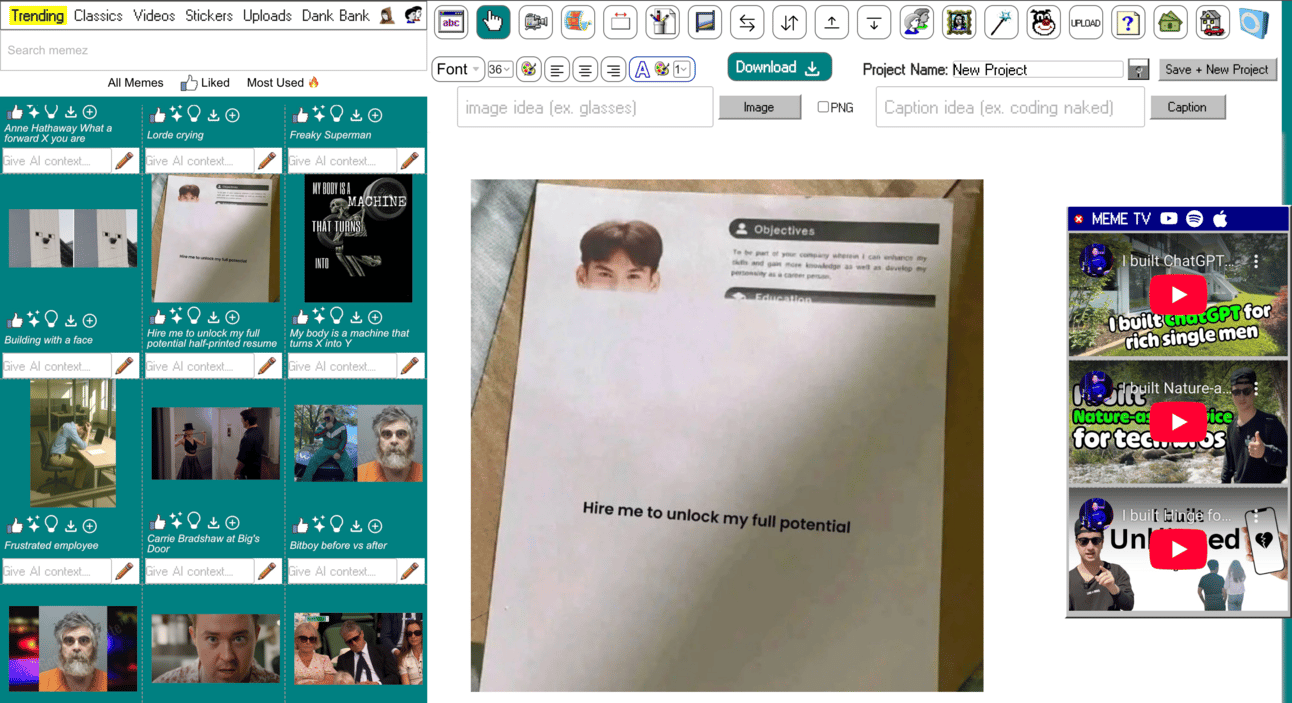Click the Search memez field
Viewport: 1292px width, 703px height.
[x=214, y=50]
